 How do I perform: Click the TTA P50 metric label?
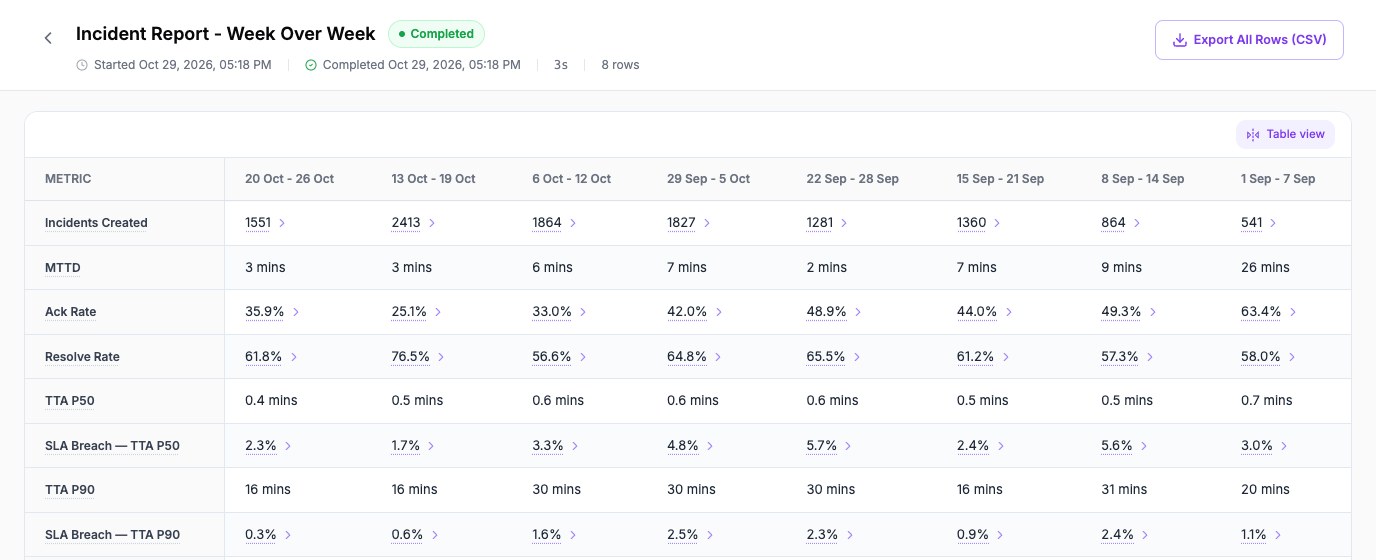[x=70, y=401]
